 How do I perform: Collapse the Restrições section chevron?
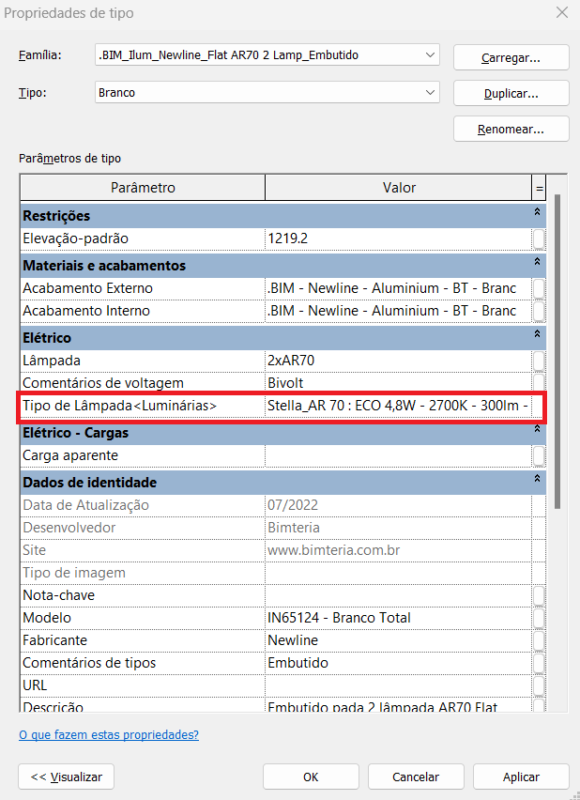pyautogui.click(x=537, y=212)
